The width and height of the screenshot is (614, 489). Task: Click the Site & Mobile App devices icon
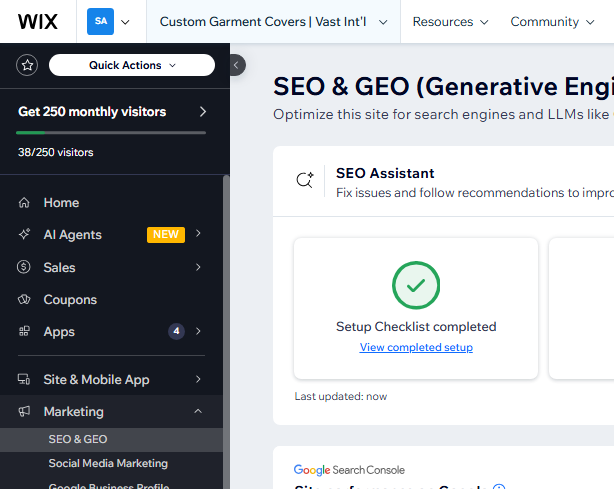pyautogui.click(x=24, y=379)
